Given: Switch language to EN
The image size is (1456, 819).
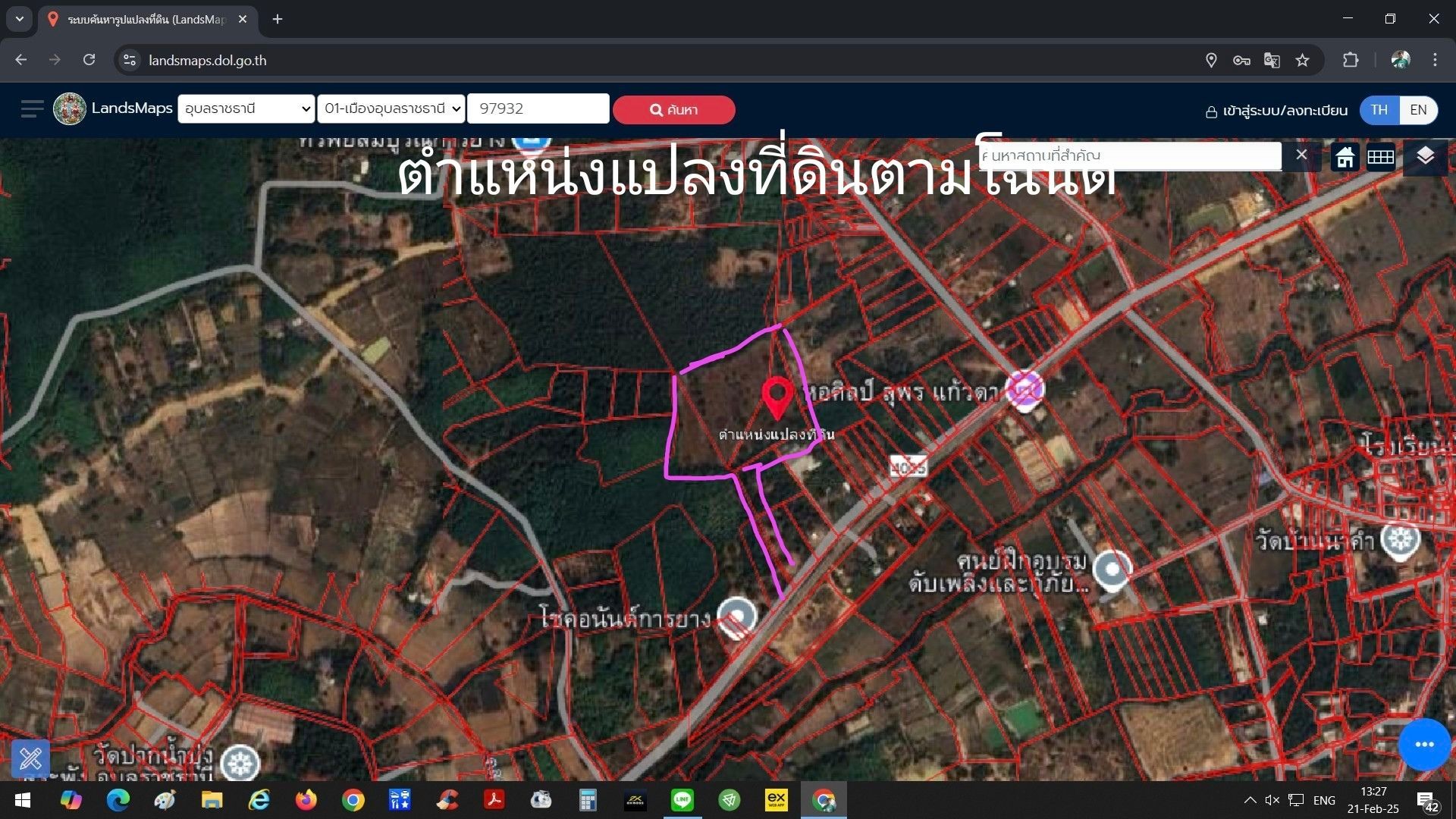Looking at the screenshot, I should [x=1418, y=110].
